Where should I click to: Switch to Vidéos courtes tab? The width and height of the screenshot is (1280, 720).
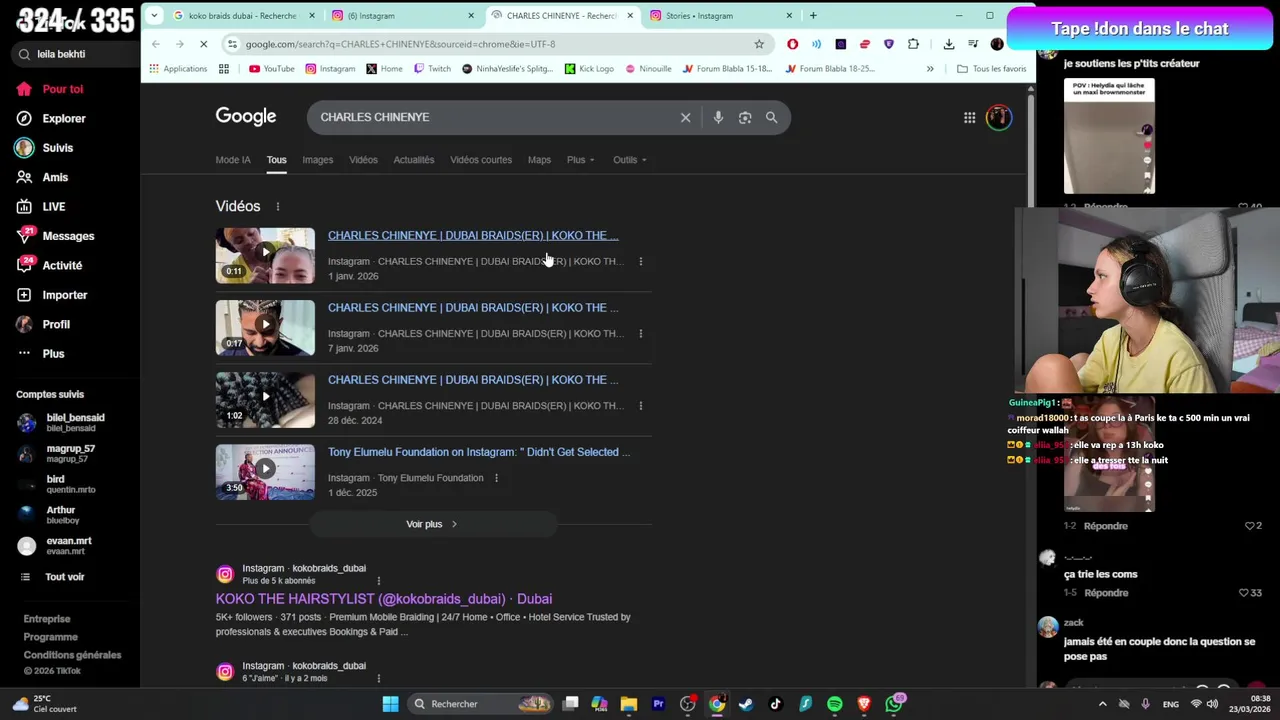coord(481,160)
